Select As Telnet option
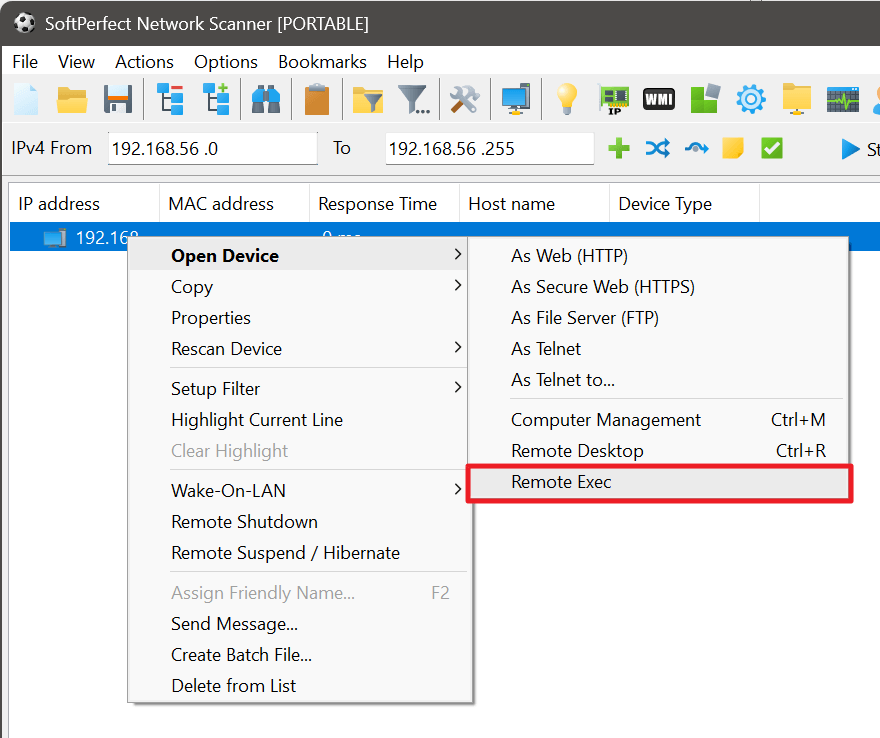Image resolution: width=880 pixels, height=738 pixels. (x=659, y=349)
